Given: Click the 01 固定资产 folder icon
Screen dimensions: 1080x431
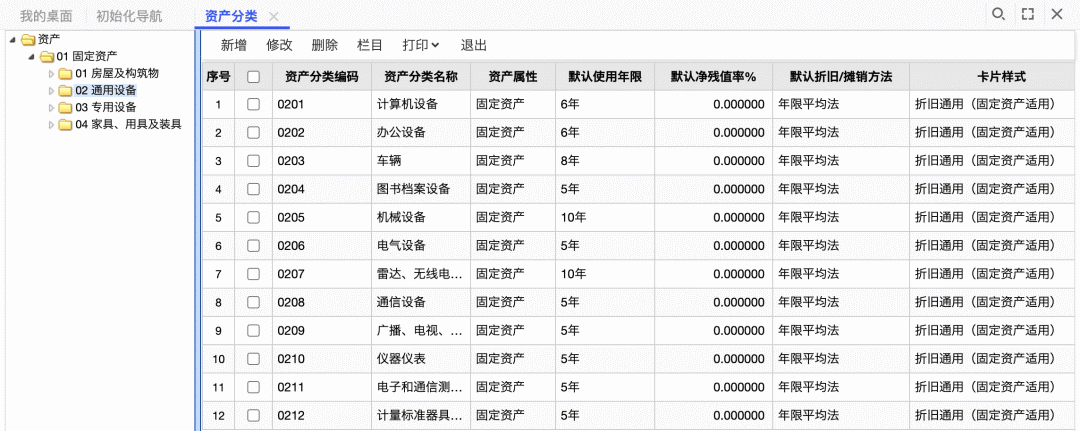Looking at the screenshot, I should click(x=46, y=56).
